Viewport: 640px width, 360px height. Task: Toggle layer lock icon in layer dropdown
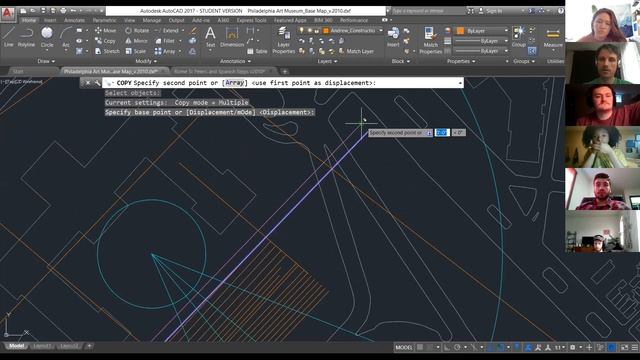click(x=316, y=30)
